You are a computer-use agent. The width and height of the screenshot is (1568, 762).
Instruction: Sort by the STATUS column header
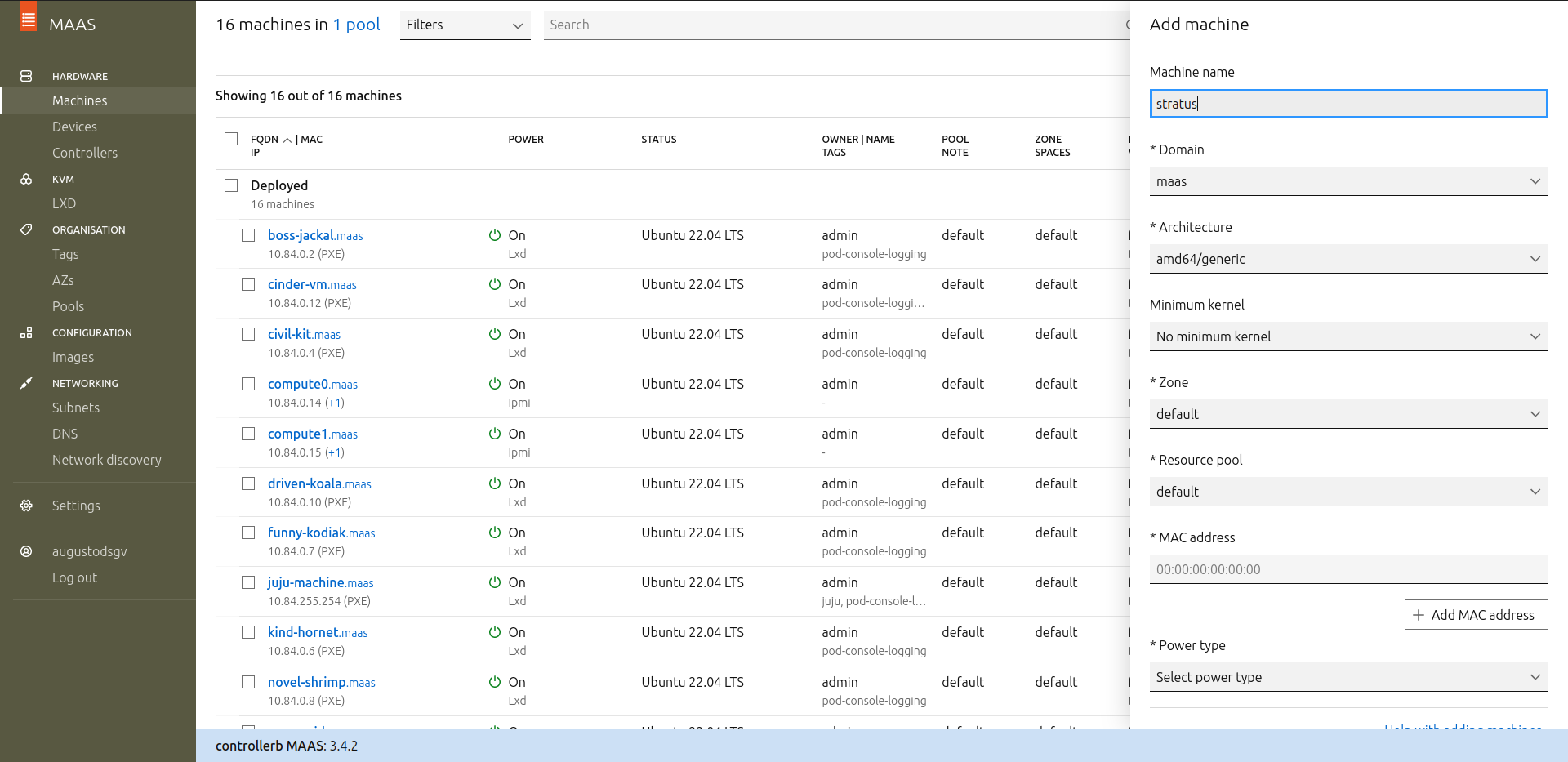[658, 140]
